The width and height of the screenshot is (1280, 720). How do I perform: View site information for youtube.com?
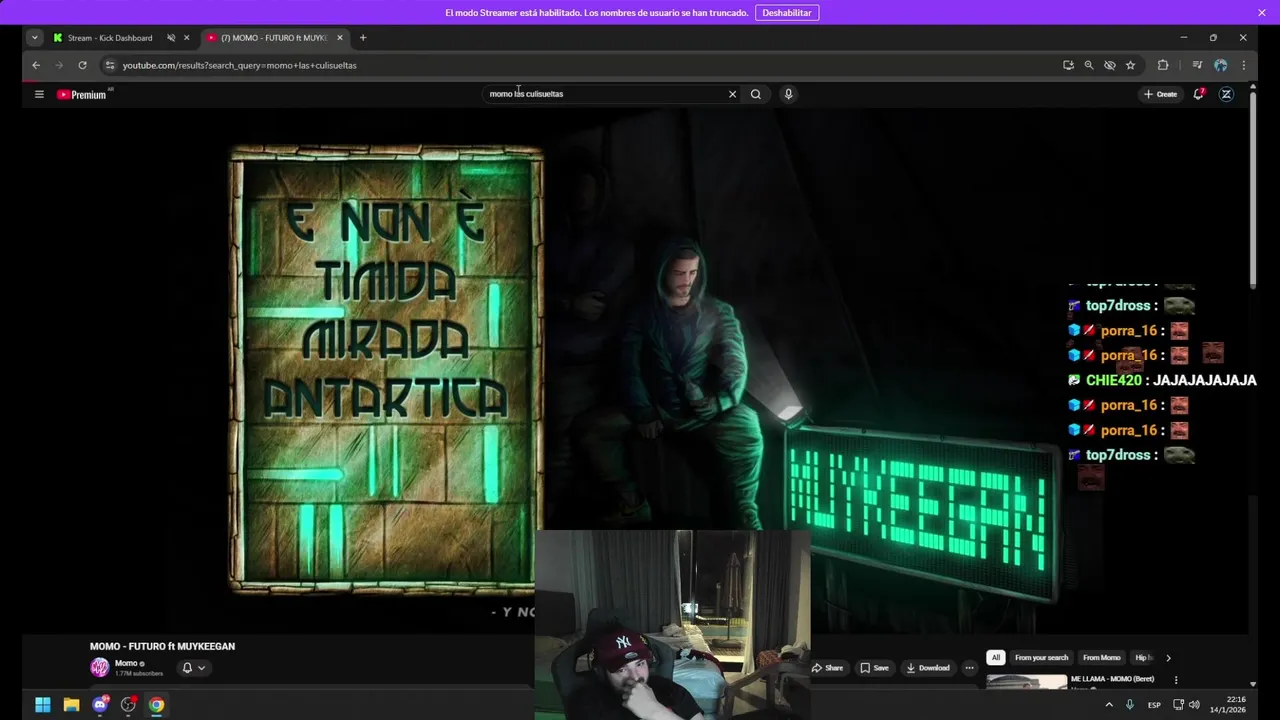click(x=110, y=65)
